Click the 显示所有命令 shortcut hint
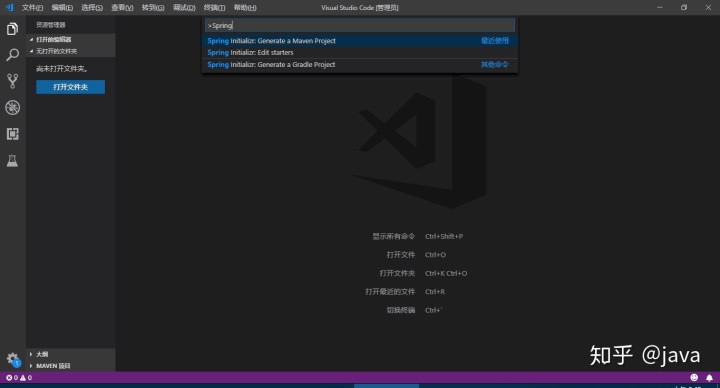 click(x=417, y=236)
